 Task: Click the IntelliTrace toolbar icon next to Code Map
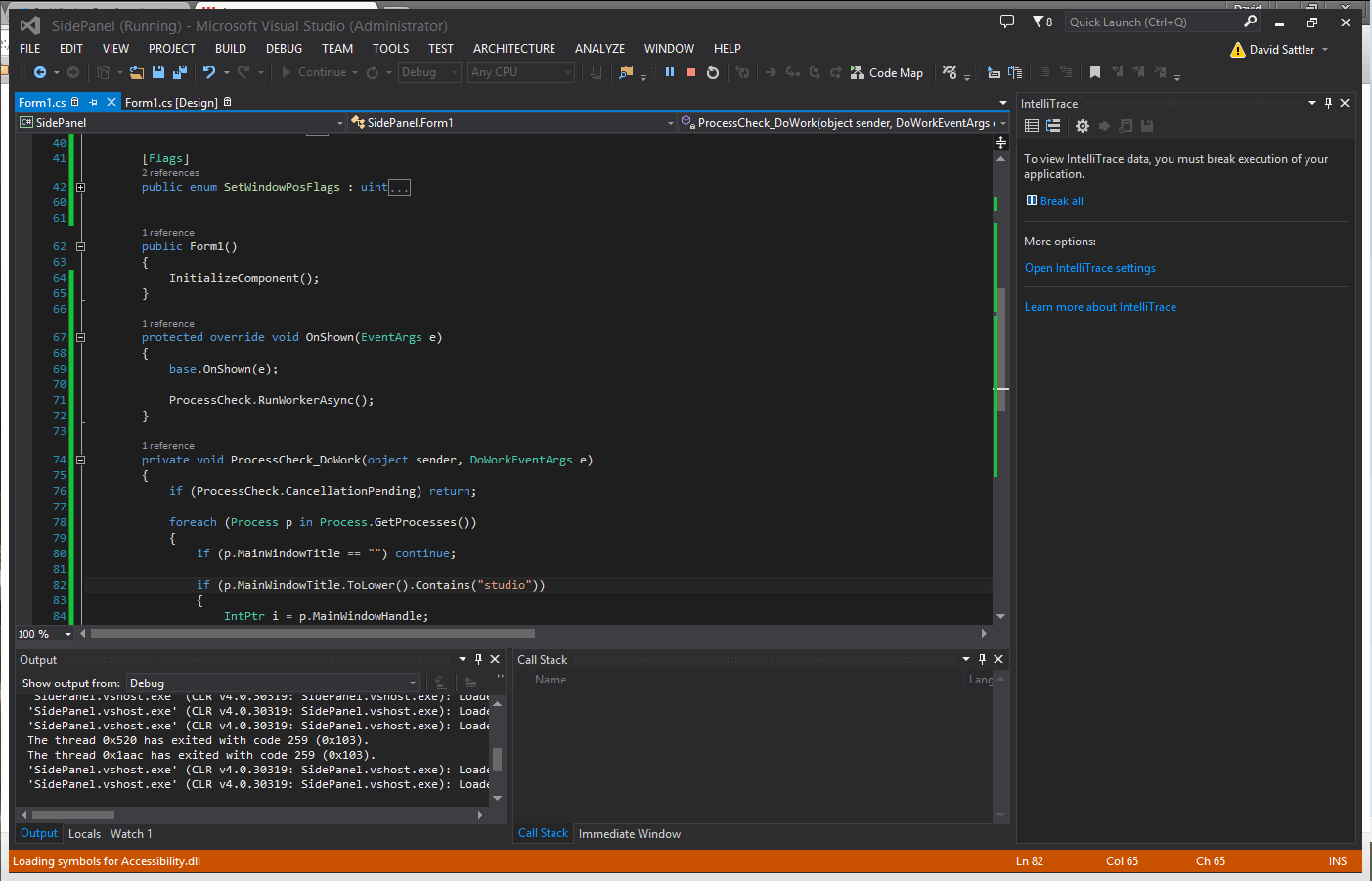point(950,72)
